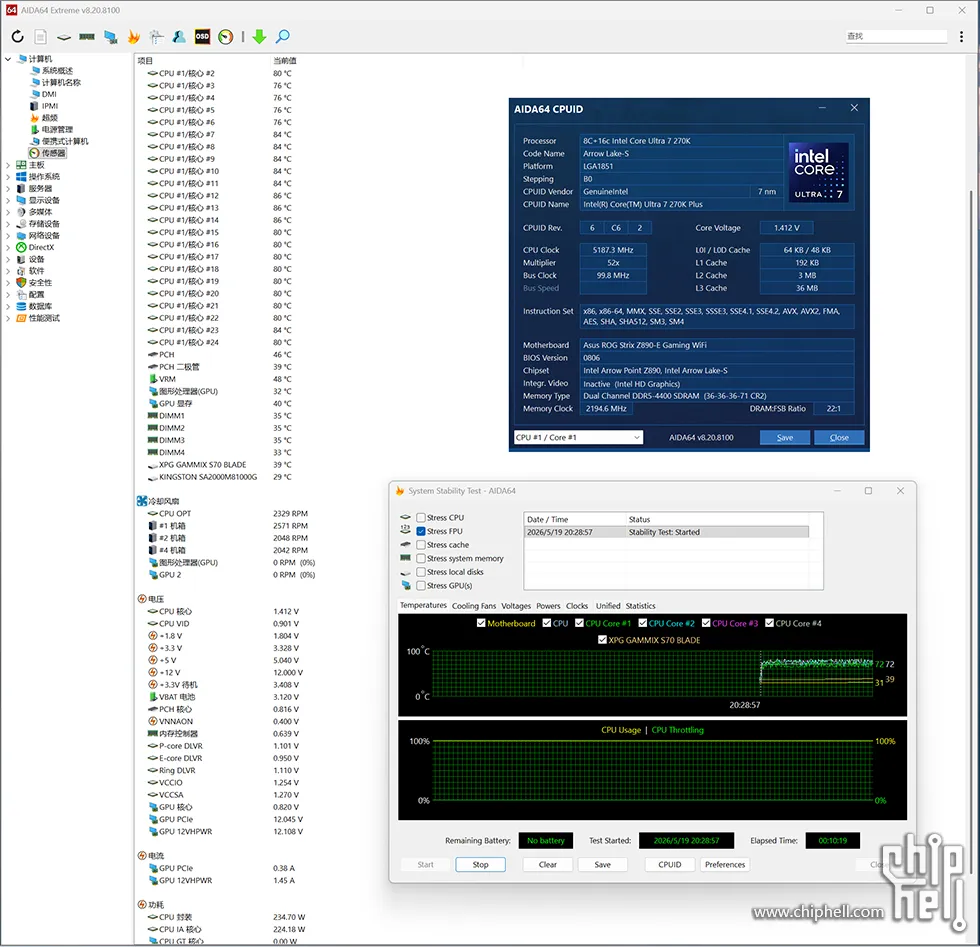980x947 pixels.
Task: Expand the DirectX tree node
Action: 8,248
